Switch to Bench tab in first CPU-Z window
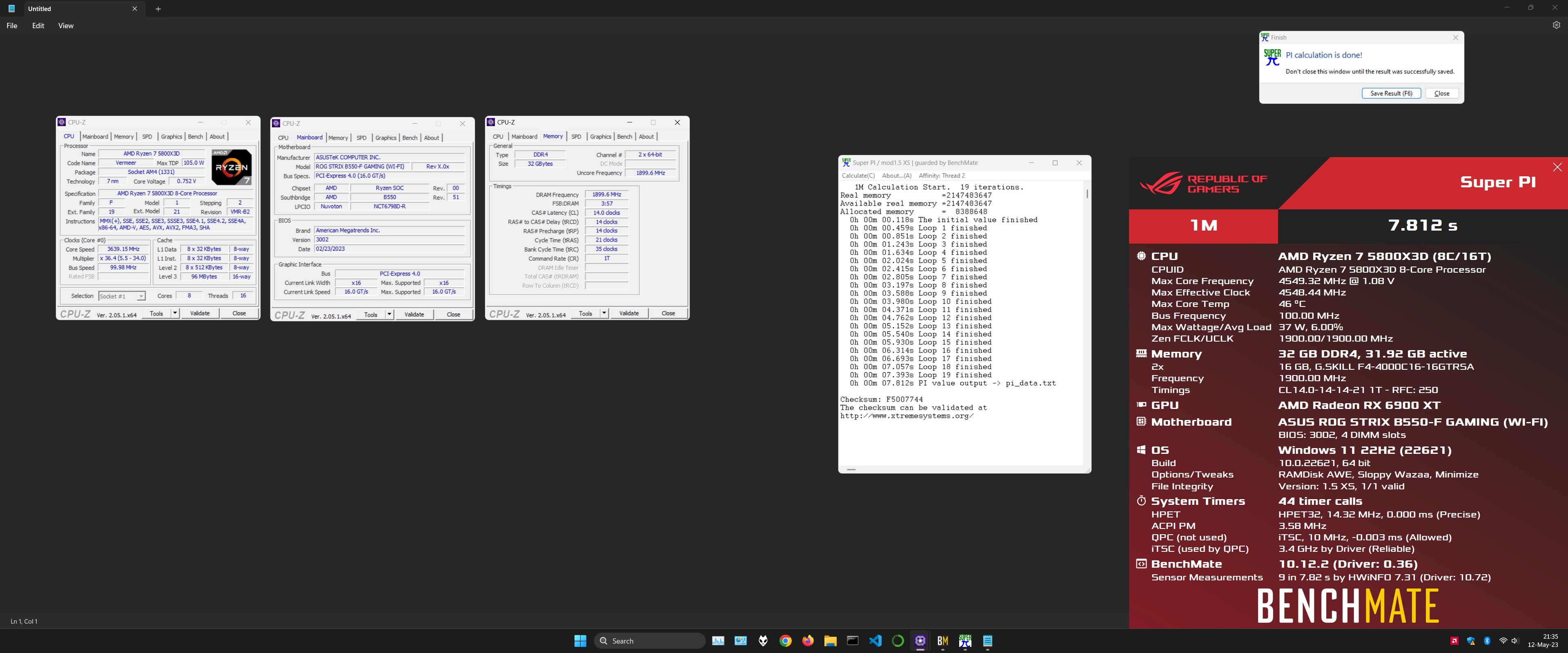The height and width of the screenshot is (653, 1568). (x=196, y=136)
